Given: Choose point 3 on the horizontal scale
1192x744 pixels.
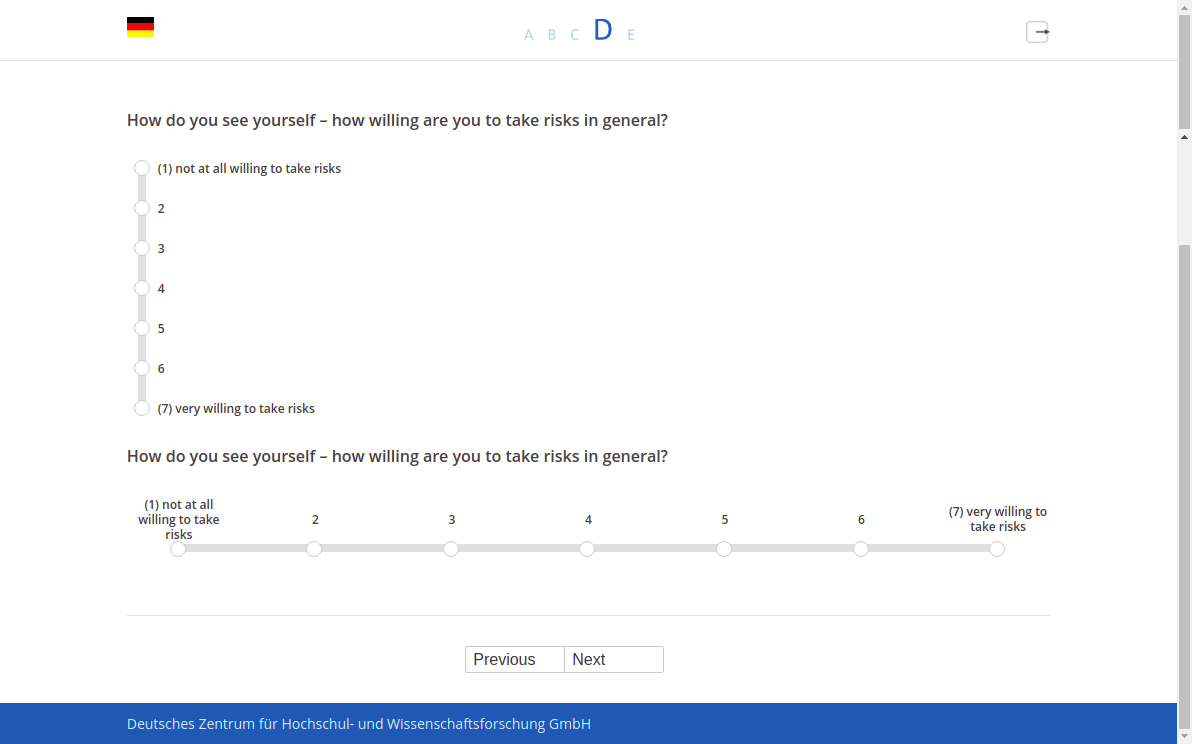Looking at the screenshot, I should 451,549.
